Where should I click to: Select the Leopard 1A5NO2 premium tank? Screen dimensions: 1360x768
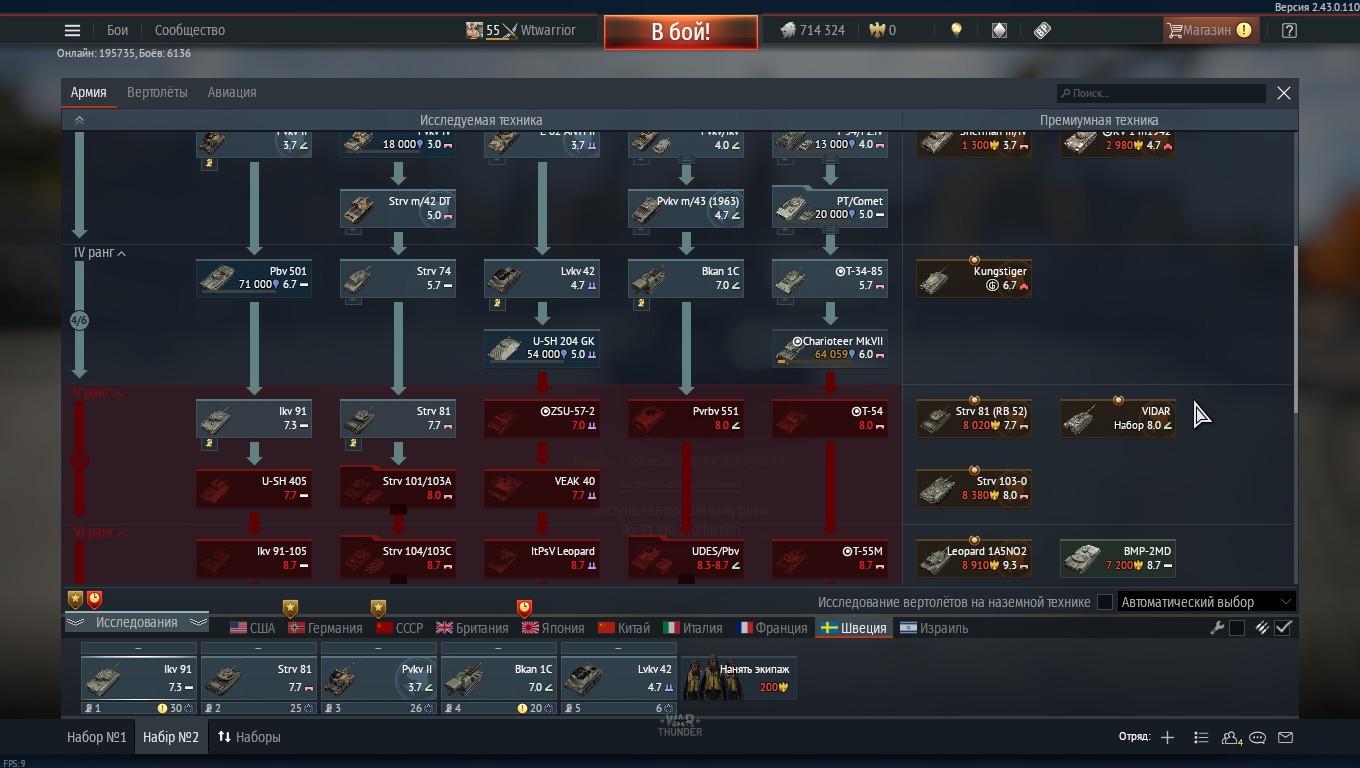974,558
